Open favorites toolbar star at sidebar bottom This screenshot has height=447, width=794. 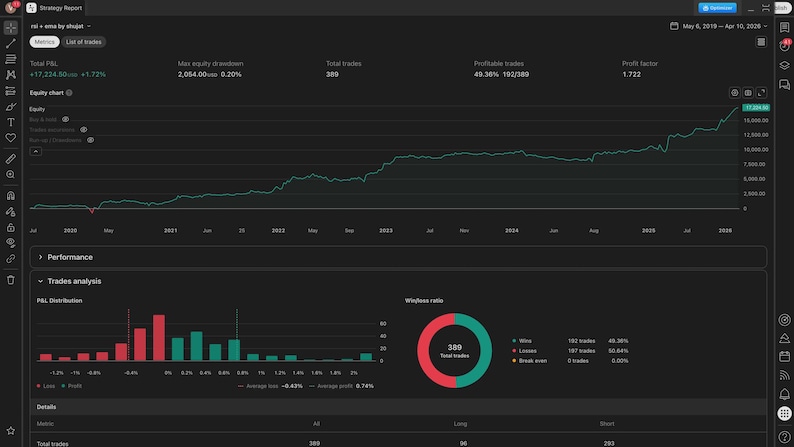pos(11,431)
